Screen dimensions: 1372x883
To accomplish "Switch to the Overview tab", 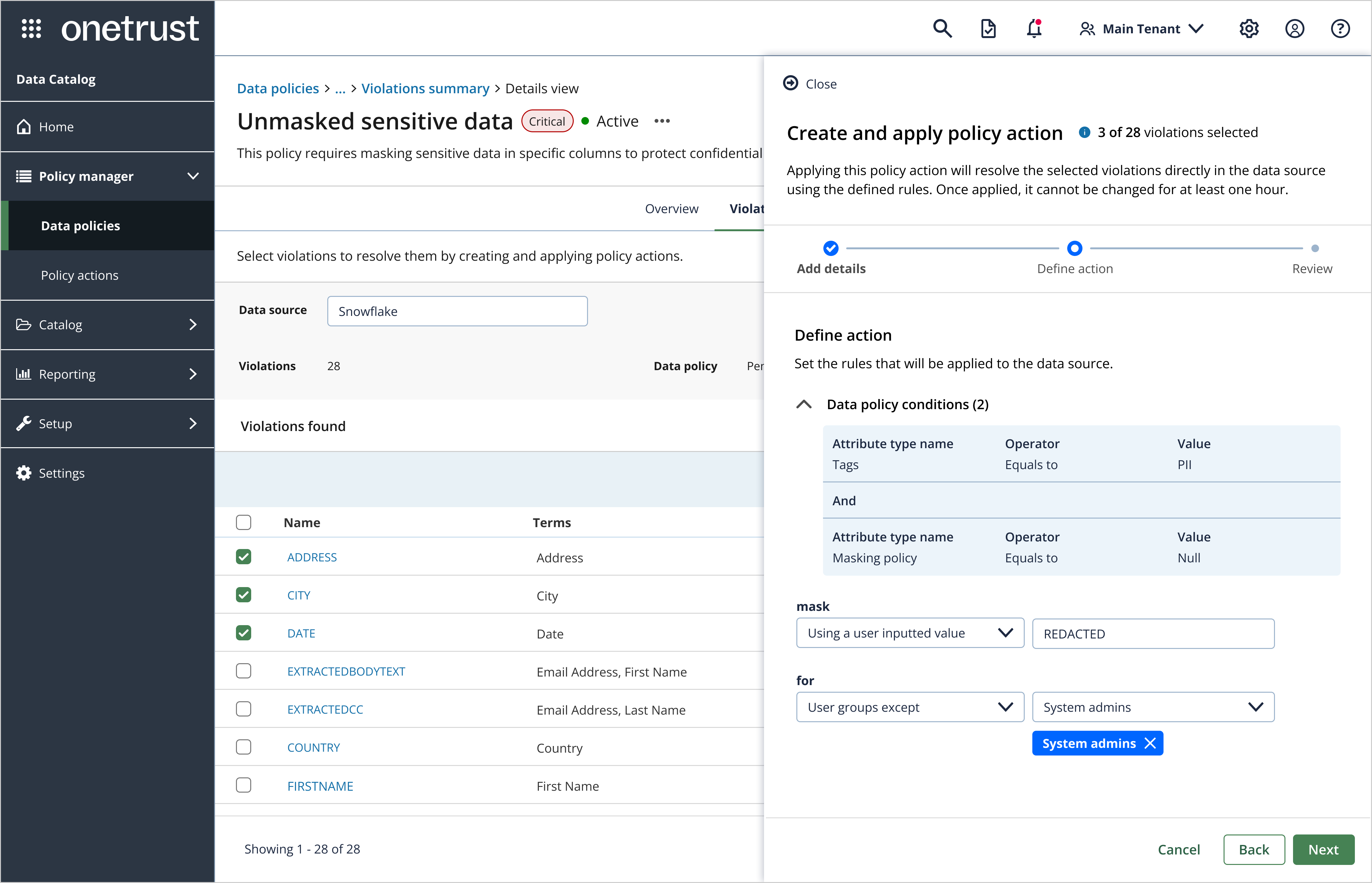I will (x=671, y=208).
